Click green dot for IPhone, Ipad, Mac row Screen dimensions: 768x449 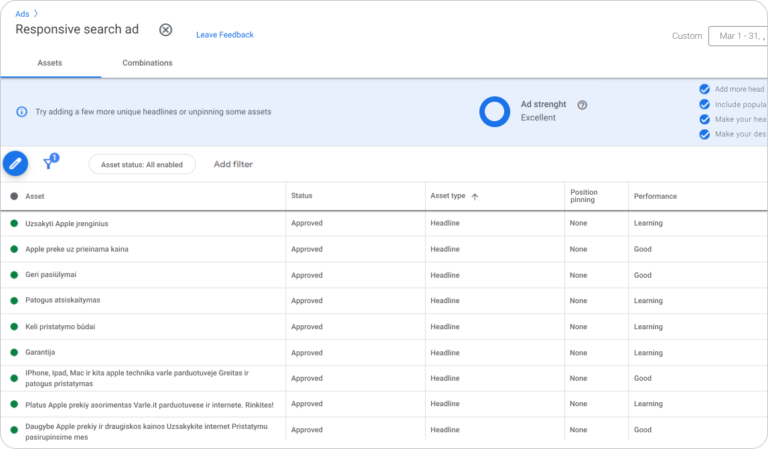coord(14,378)
